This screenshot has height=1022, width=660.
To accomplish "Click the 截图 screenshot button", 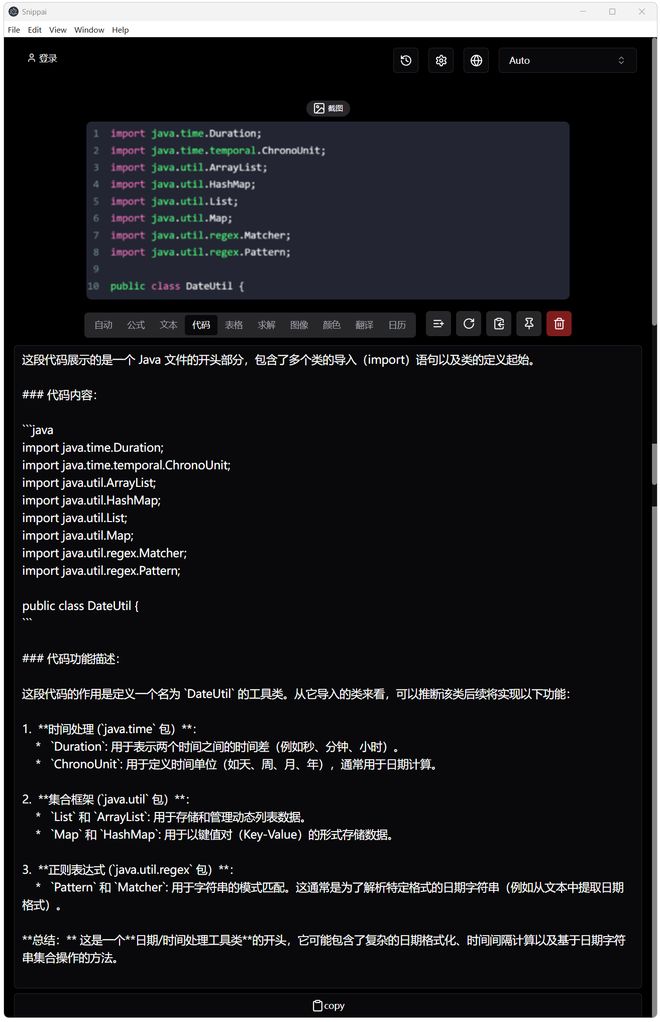I will (x=328, y=108).
